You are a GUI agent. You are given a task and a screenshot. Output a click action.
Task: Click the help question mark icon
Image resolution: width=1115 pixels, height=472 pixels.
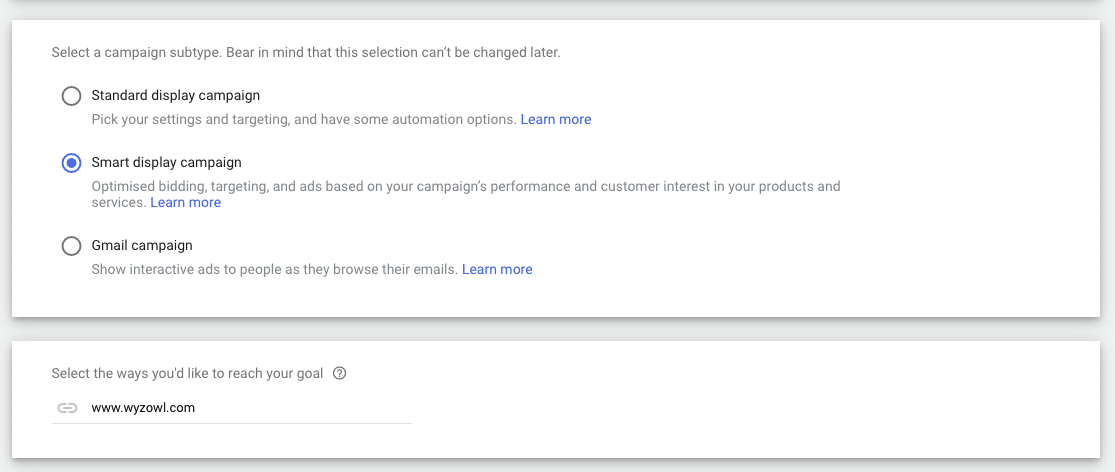coord(339,373)
